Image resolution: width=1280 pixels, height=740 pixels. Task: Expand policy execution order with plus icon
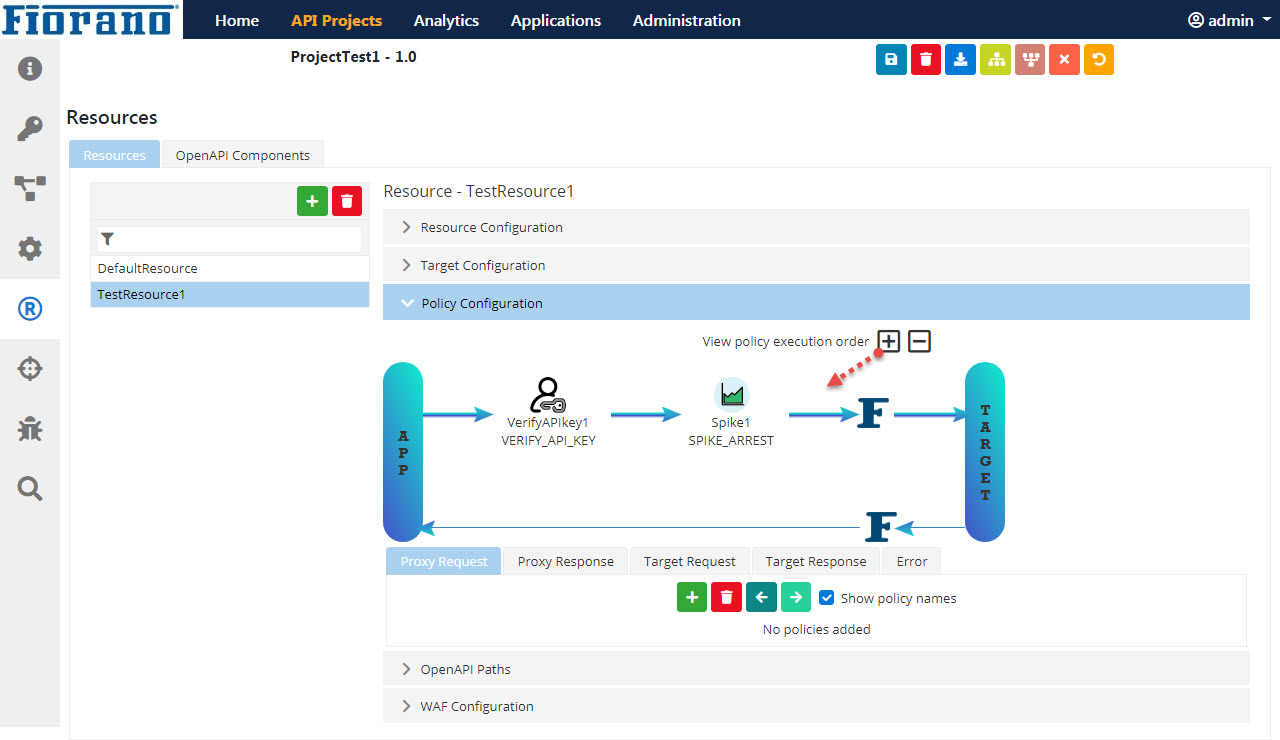(889, 341)
